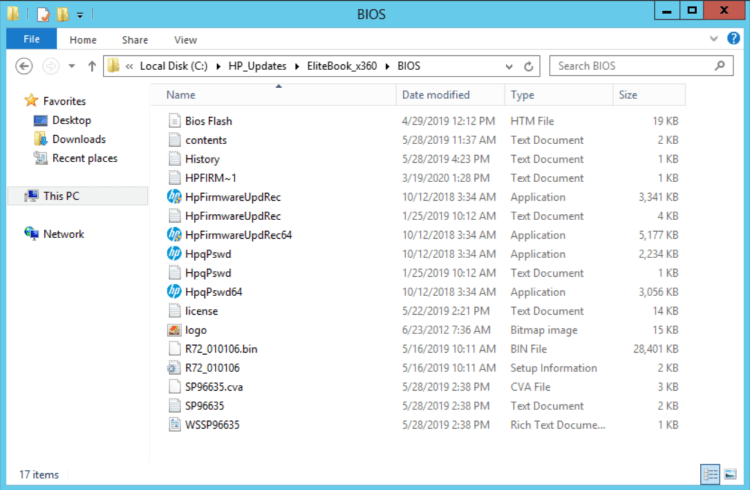Navigate to Local Disk (C:) breadcrumb

(x=174, y=66)
